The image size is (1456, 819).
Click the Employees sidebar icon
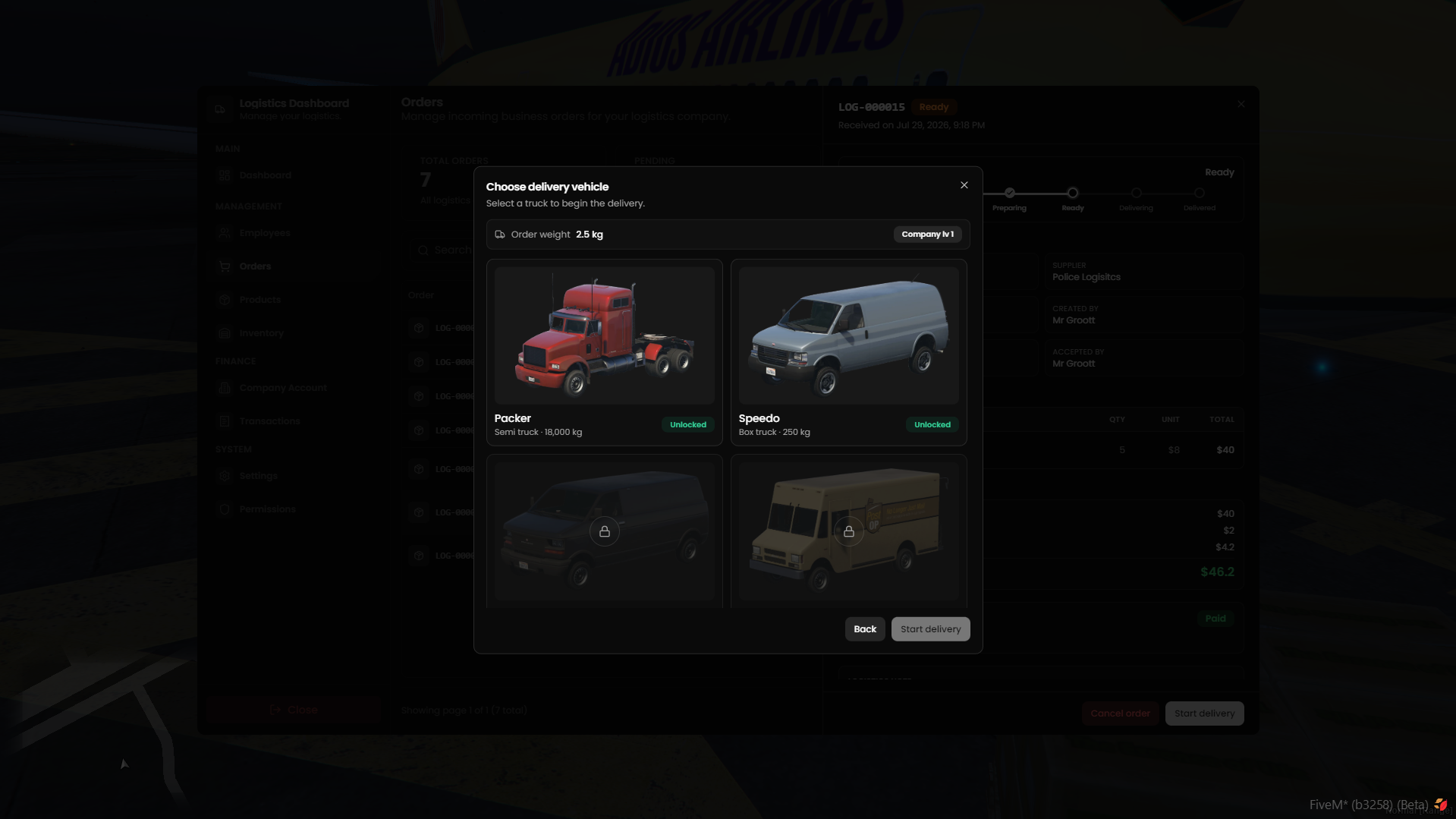[x=225, y=233]
